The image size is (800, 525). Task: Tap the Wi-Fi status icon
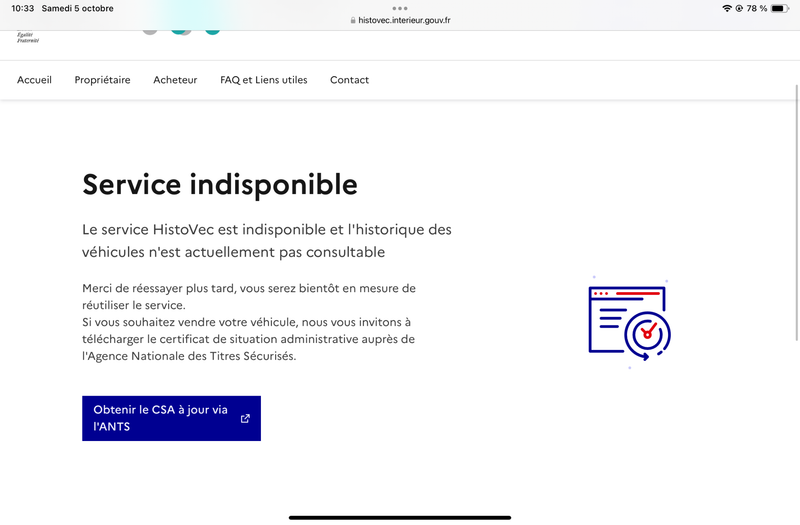727,8
